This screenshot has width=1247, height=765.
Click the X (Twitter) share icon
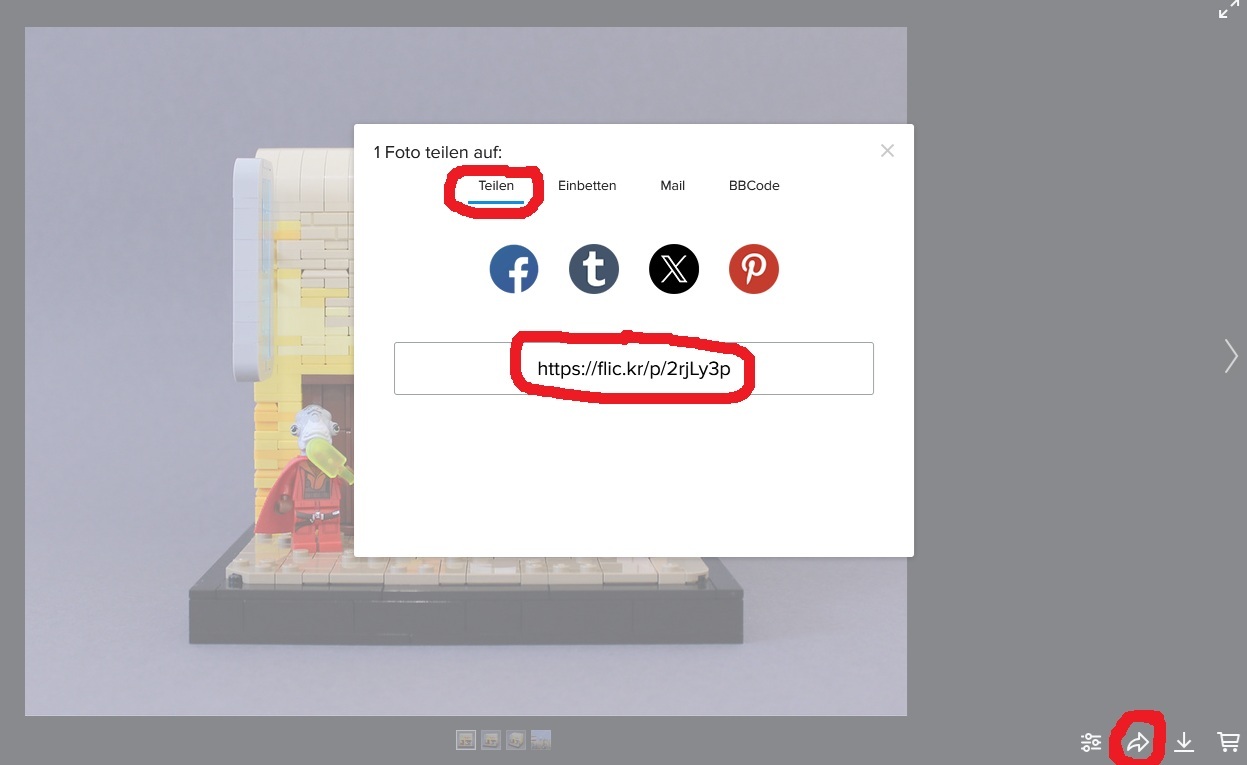point(674,270)
